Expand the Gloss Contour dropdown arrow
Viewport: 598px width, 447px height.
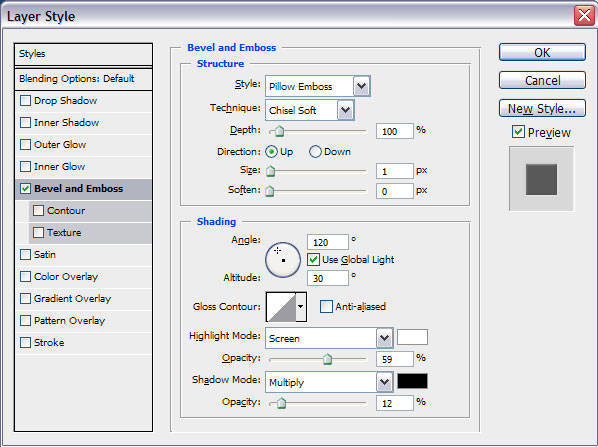point(301,307)
